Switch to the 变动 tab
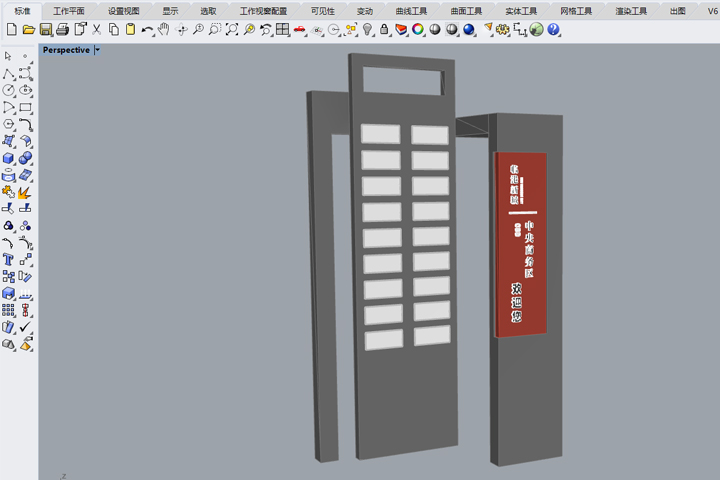720x480 pixels. pyautogui.click(x=365, y=11)
